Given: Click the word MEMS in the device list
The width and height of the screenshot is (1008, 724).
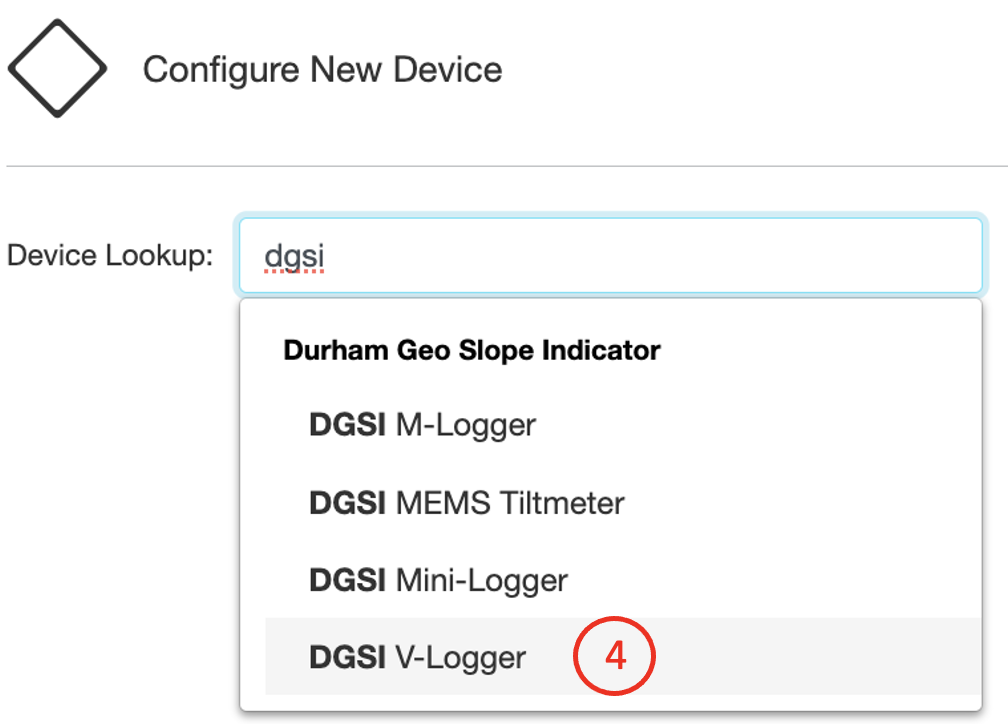Looking at the screenshot, I should tap(444, 503).
